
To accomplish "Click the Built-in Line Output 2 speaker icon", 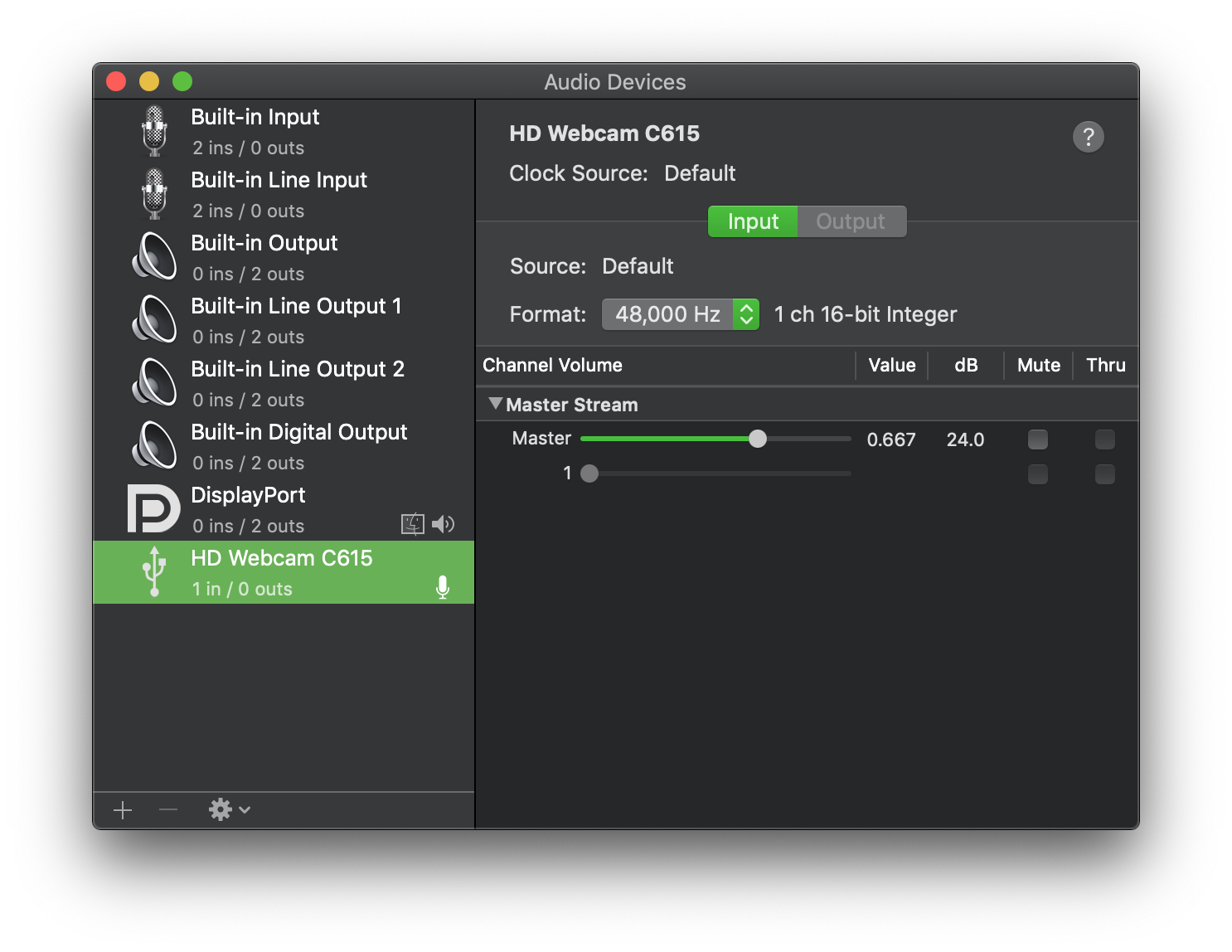I will point(154,381).
